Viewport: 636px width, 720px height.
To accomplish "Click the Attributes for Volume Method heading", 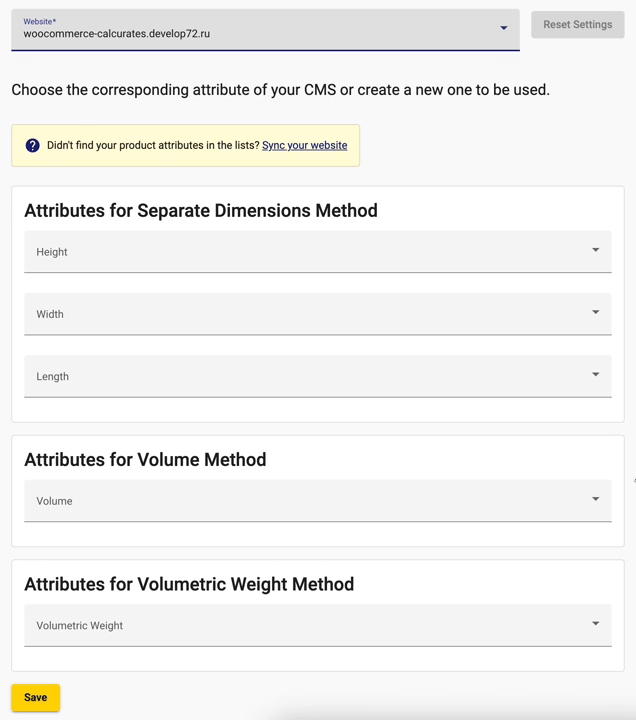I will (145, 460).
